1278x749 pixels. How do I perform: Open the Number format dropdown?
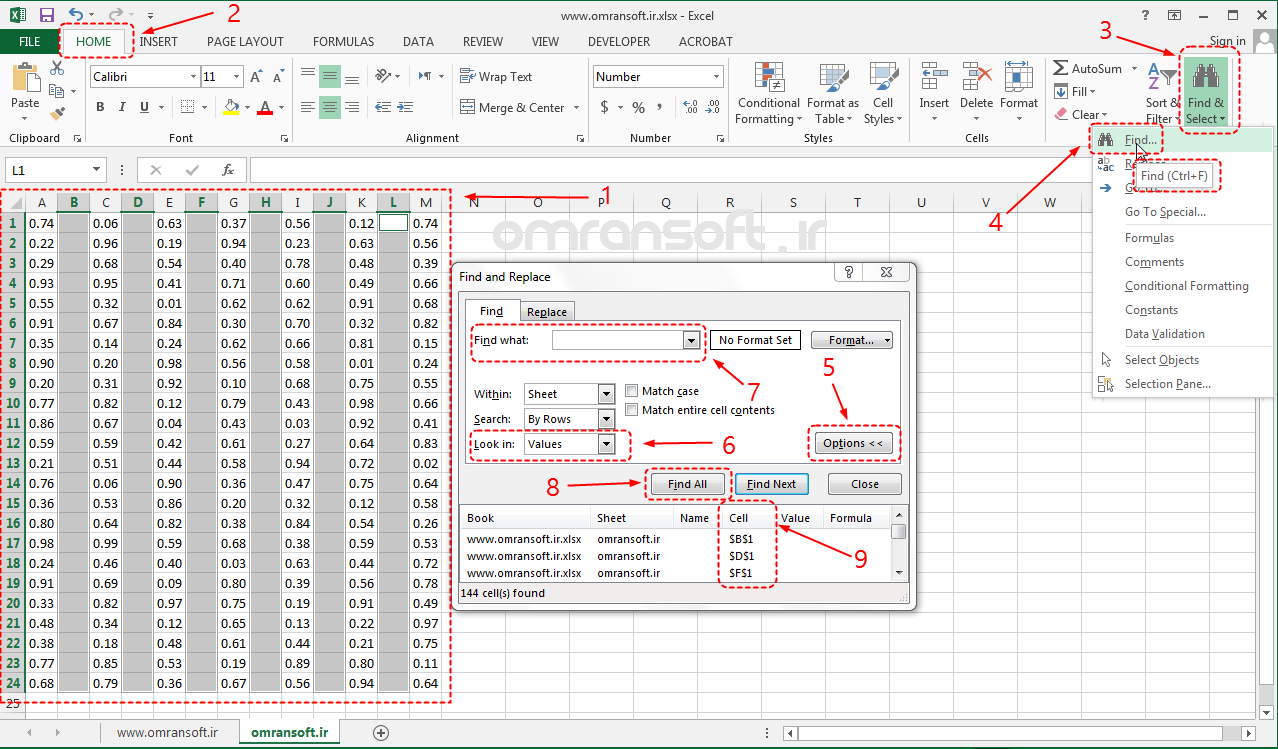(716, 77)
